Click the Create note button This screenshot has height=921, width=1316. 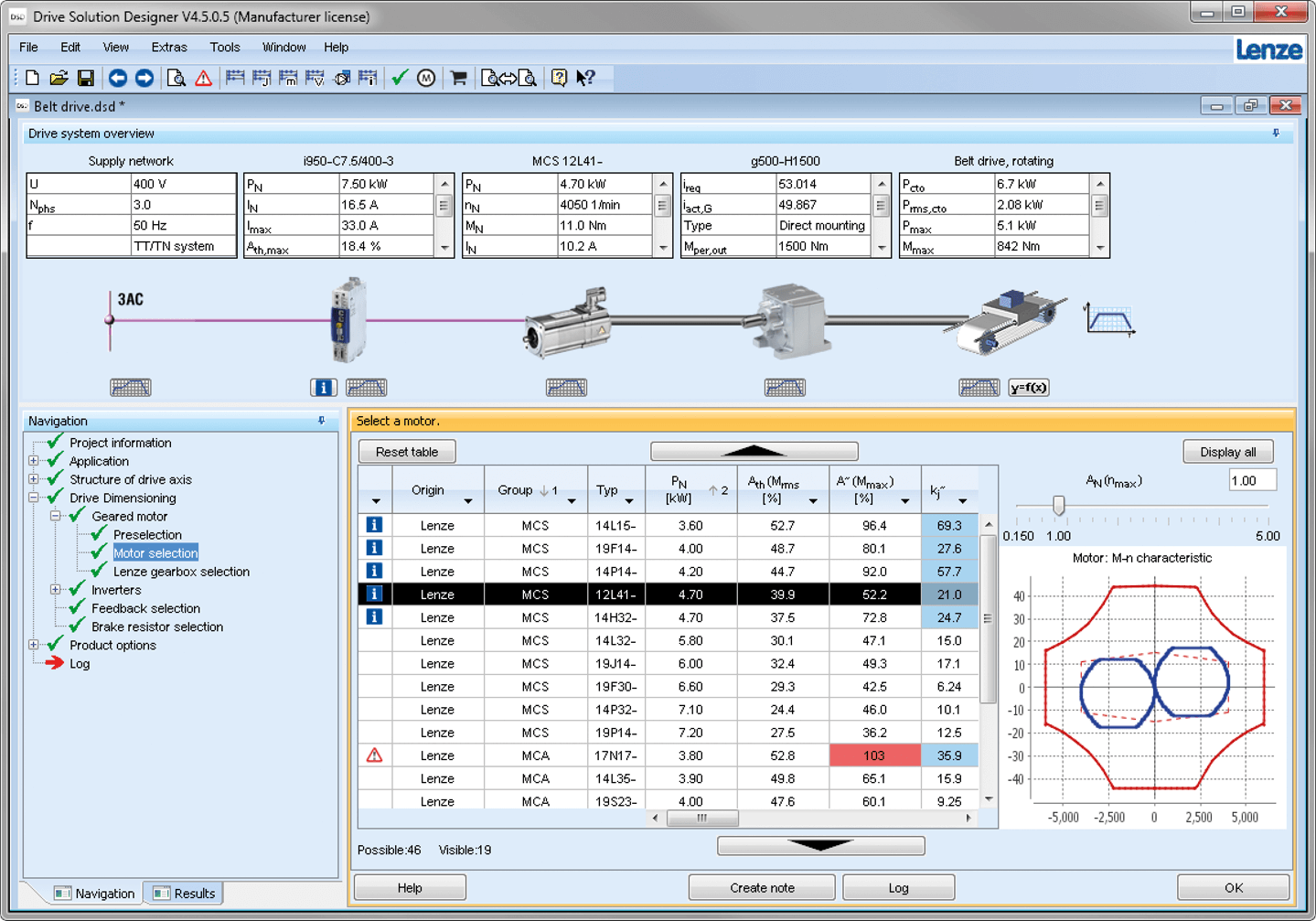761,888
